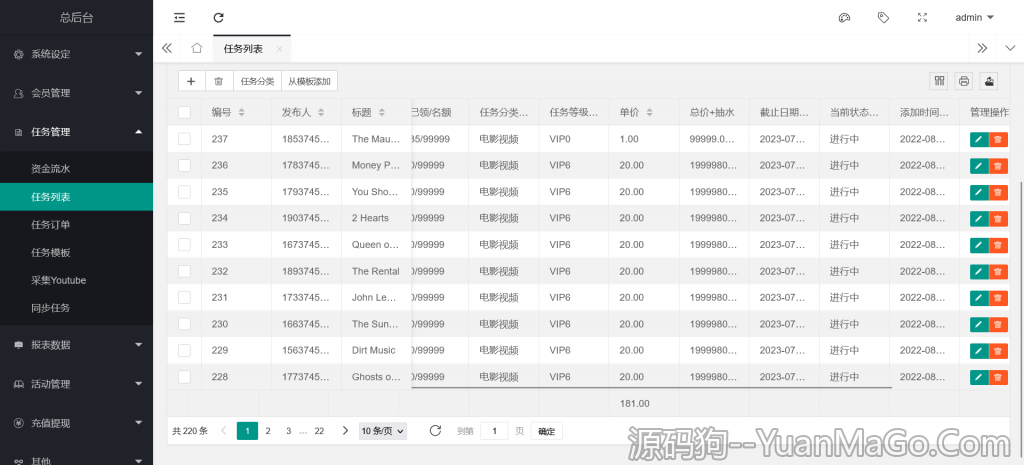Go to next page arrow

click(345, 430)
